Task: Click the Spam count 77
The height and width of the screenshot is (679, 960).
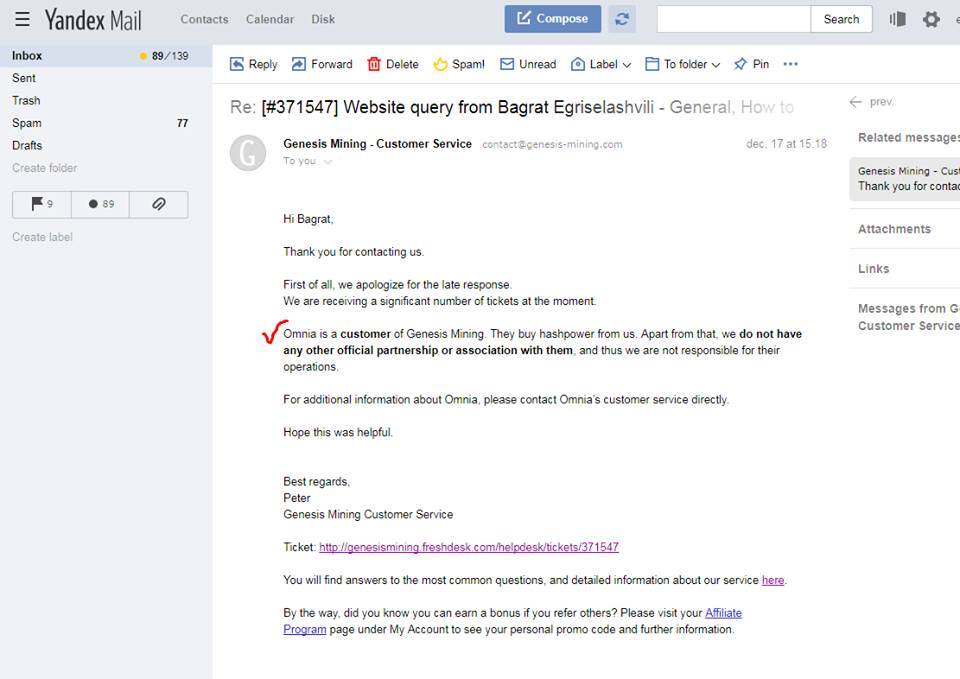Action: tap(182, 124)
